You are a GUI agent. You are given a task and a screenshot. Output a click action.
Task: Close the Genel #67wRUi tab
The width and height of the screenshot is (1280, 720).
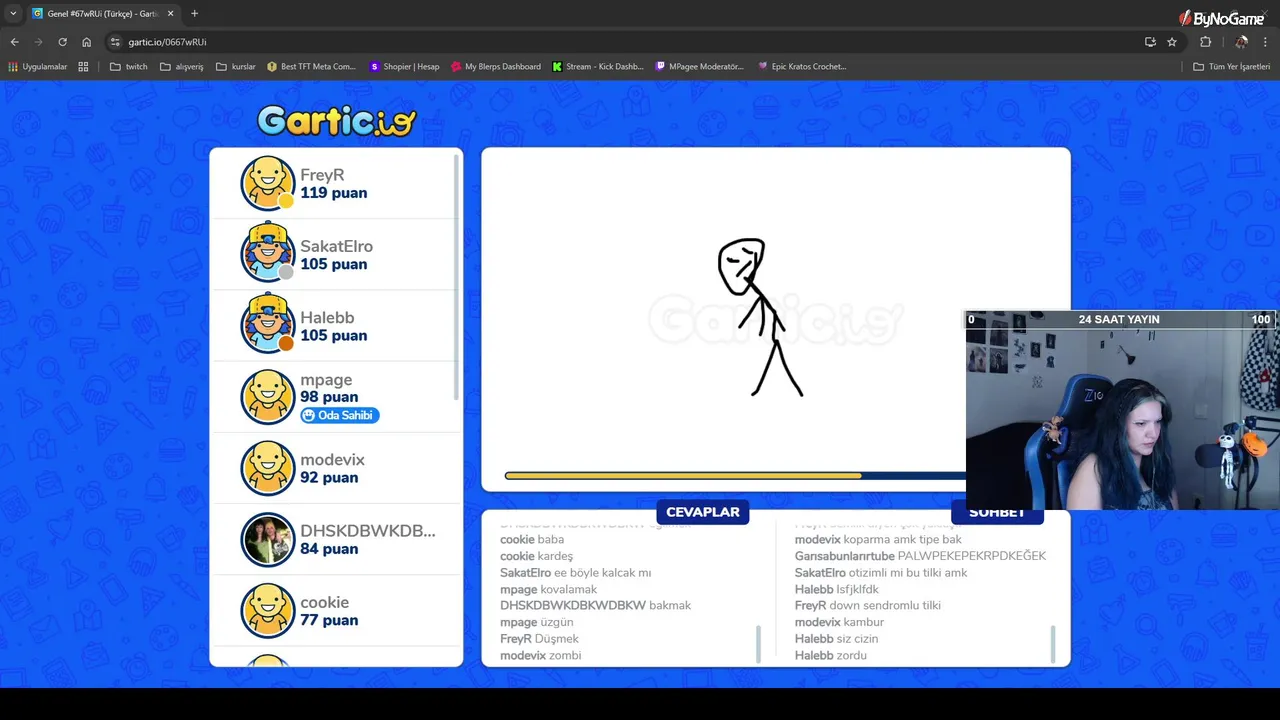point(170,14)
